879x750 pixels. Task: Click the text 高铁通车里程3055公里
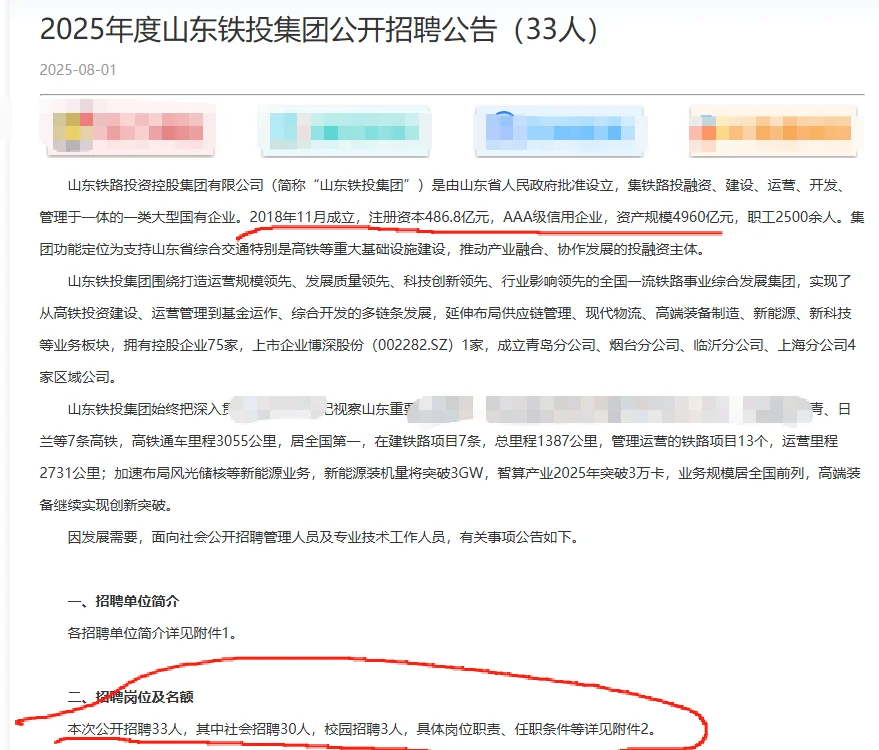tap(204, 441)
